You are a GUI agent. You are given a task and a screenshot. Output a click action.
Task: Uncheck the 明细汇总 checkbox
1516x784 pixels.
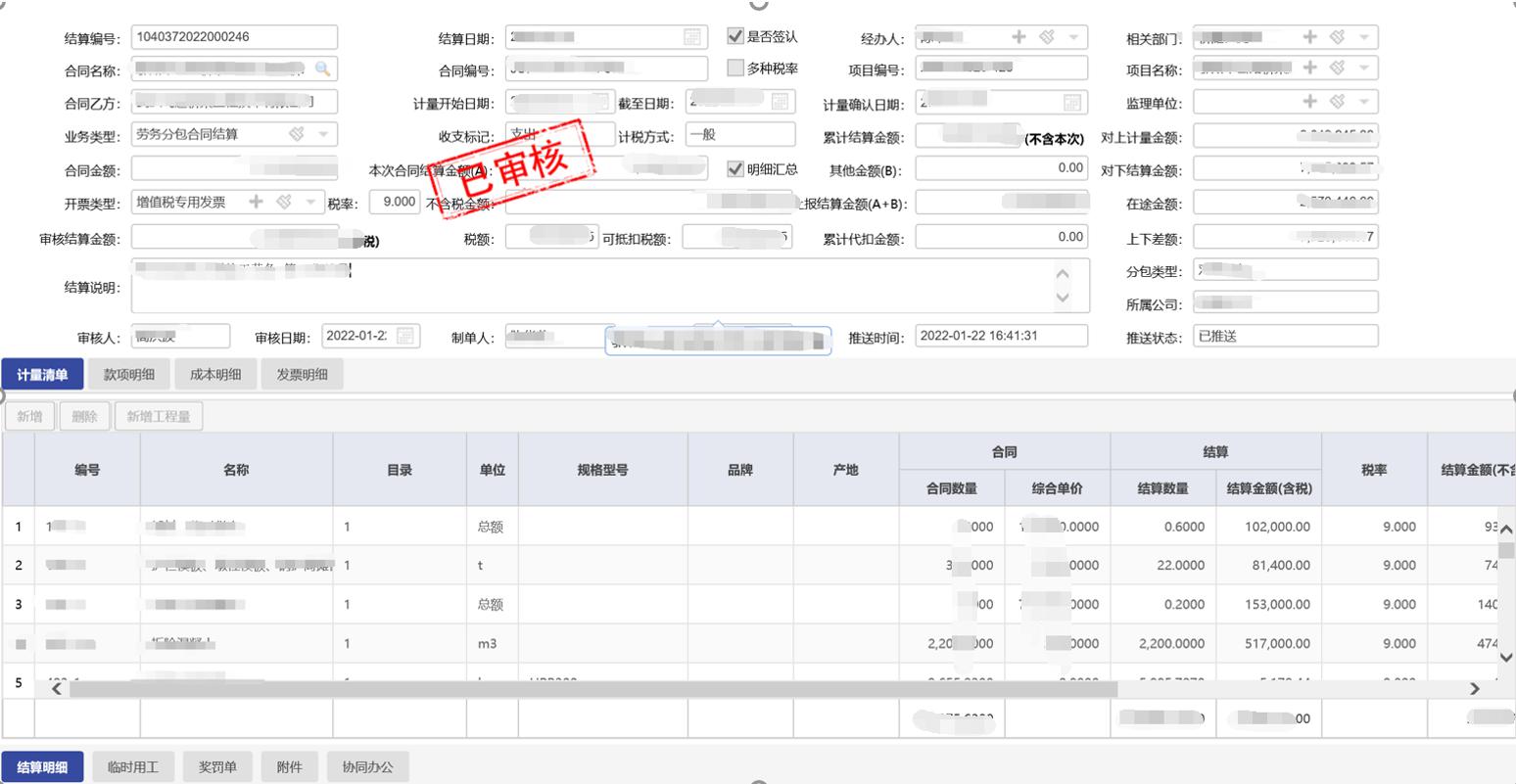735,169
